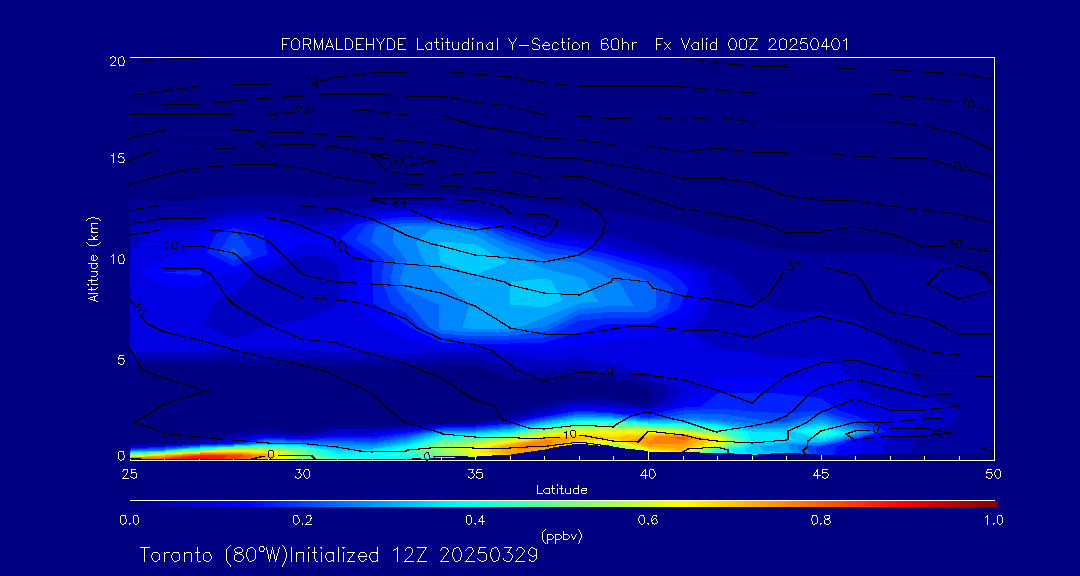The width and height of the screenshot is (1080, 576).
Task: Click the horizontal rainbow colorbar legend
Action: [x=563, y=504]
